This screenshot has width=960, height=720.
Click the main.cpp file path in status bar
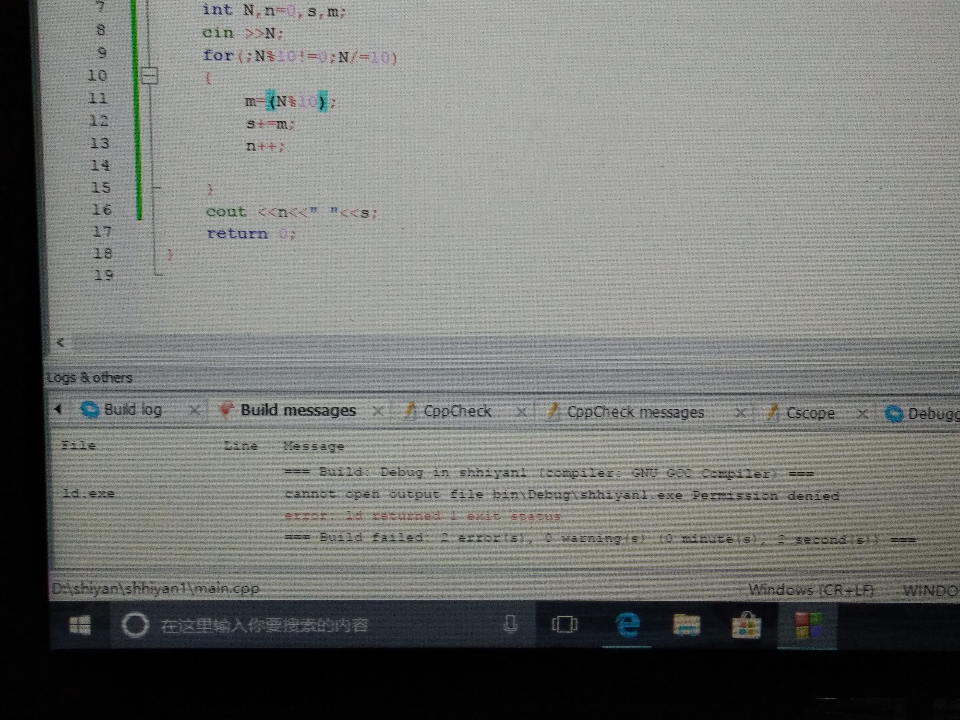[156, 588]
